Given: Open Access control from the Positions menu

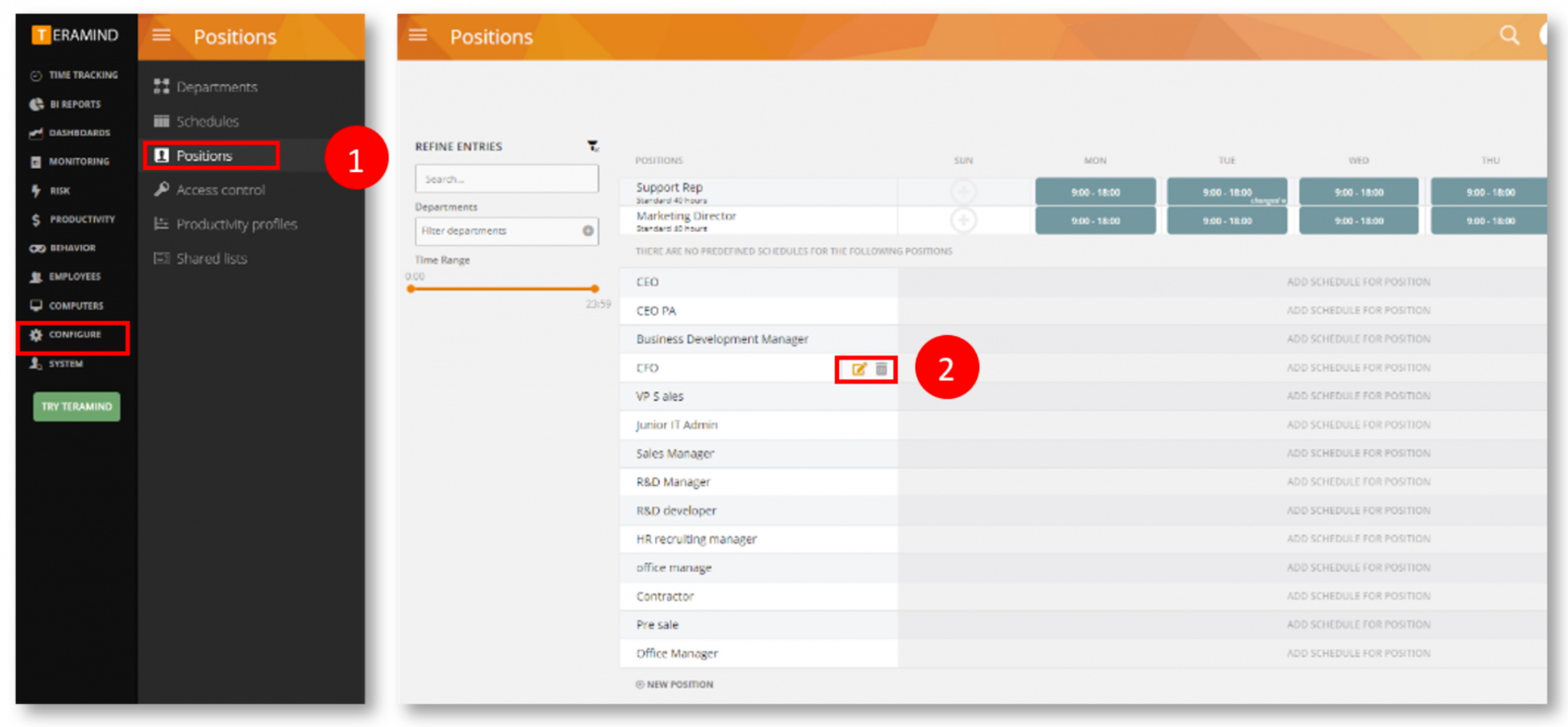Looking at the screenshot, I should pyautogui.click(x=220, y=189).
